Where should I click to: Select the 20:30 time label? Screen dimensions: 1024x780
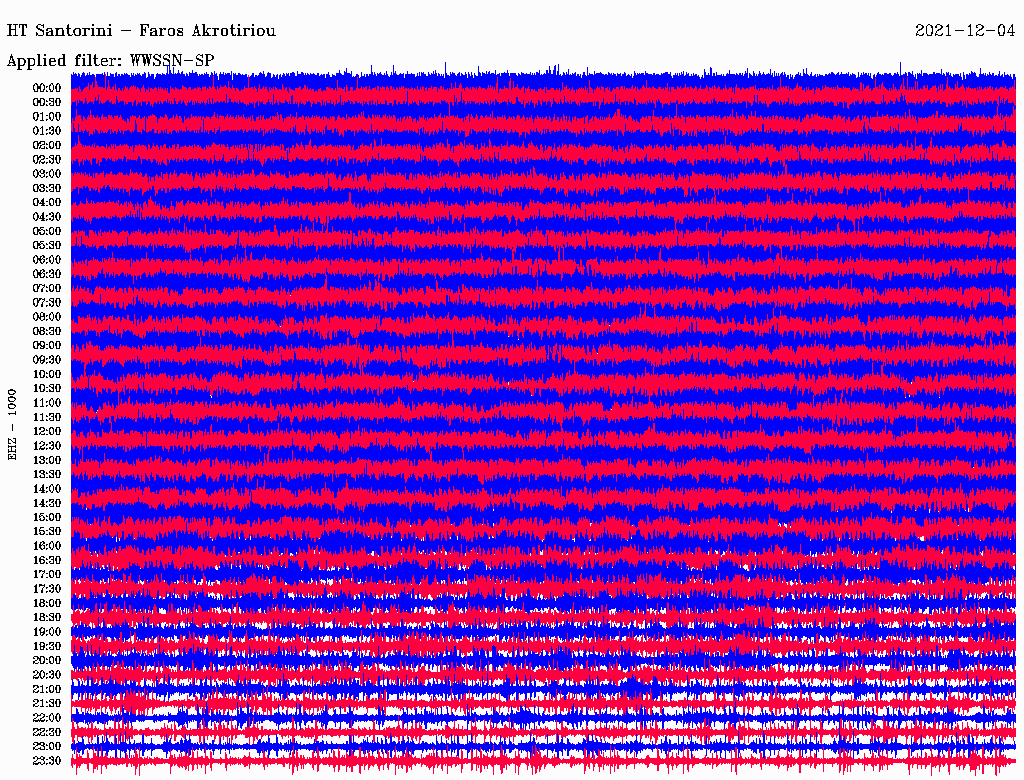tap(46, 675)
